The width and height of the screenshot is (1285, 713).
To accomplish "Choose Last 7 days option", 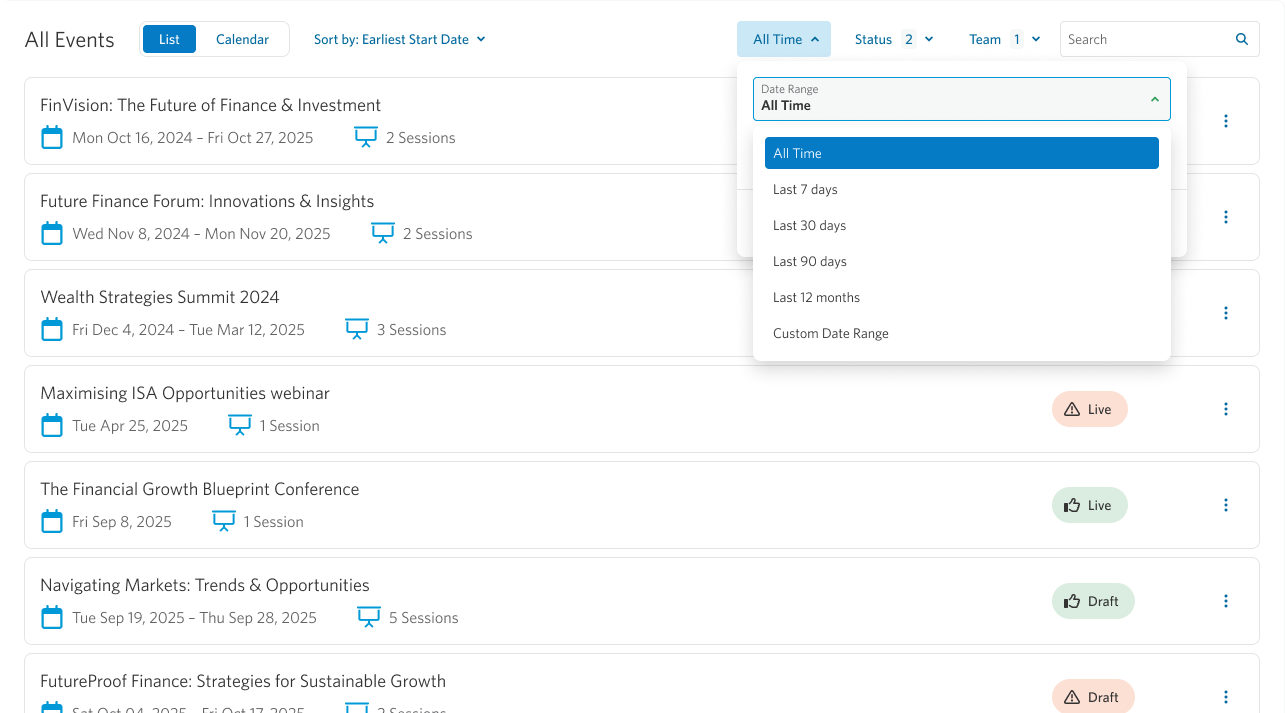I will point(805,190).
